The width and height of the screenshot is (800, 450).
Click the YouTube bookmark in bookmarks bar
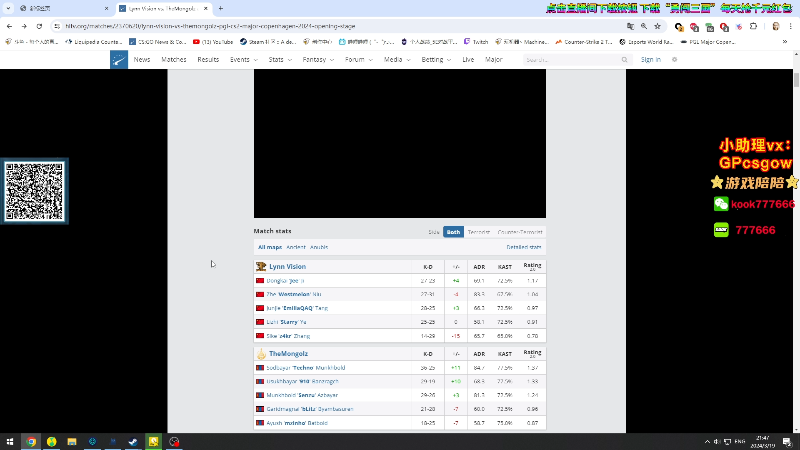coord(213,42)
